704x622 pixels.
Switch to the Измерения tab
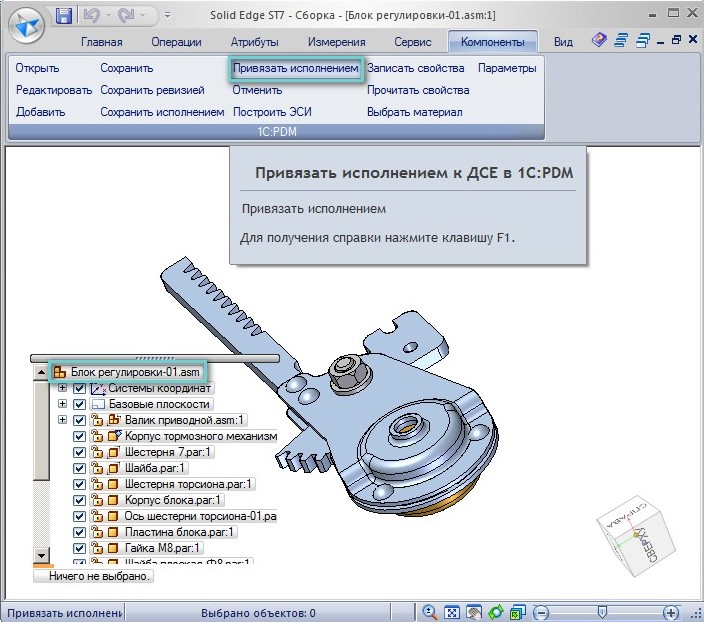point(336,42)
